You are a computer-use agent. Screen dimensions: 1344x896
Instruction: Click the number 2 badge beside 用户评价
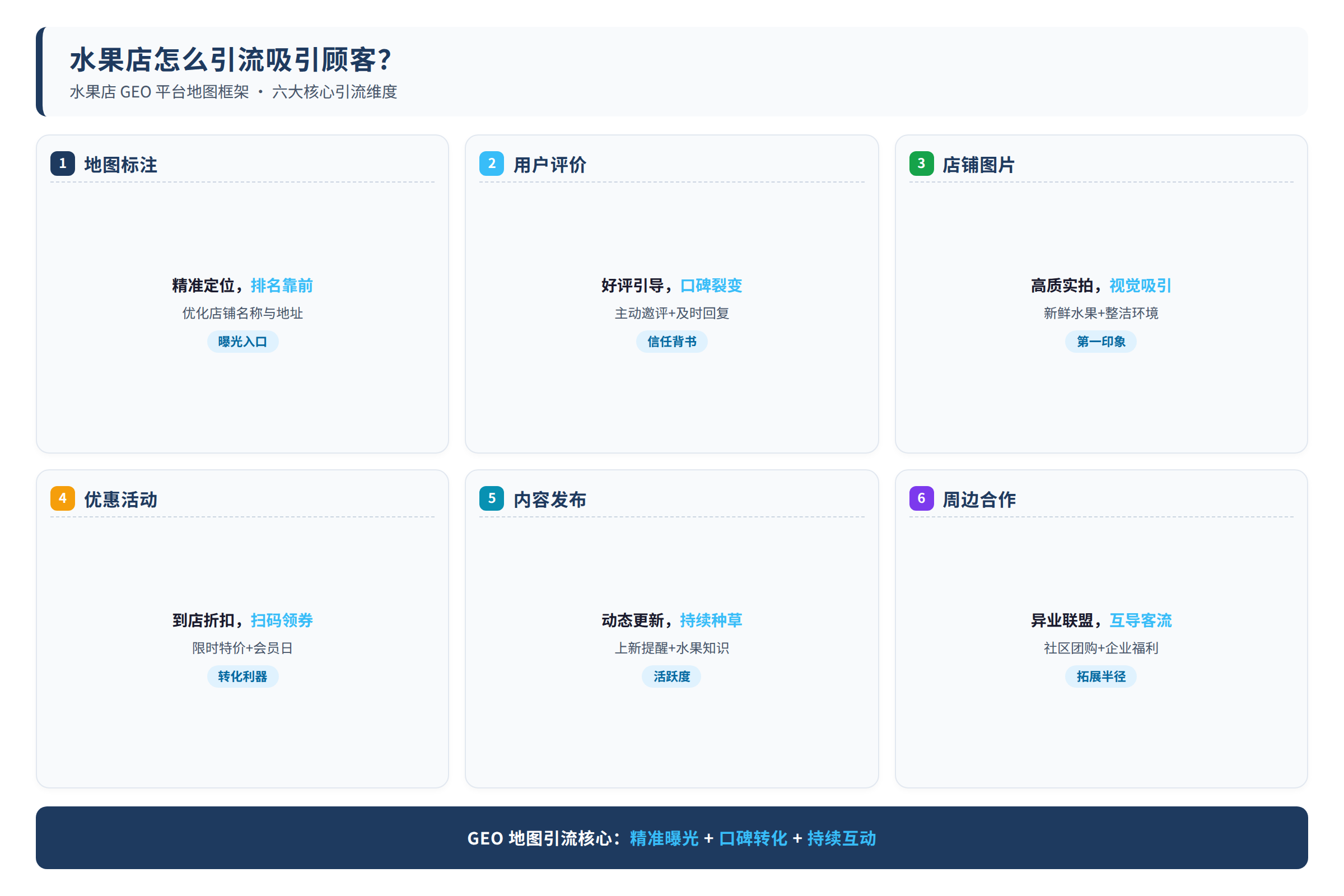pyautogui.click(x=492, y=164)
